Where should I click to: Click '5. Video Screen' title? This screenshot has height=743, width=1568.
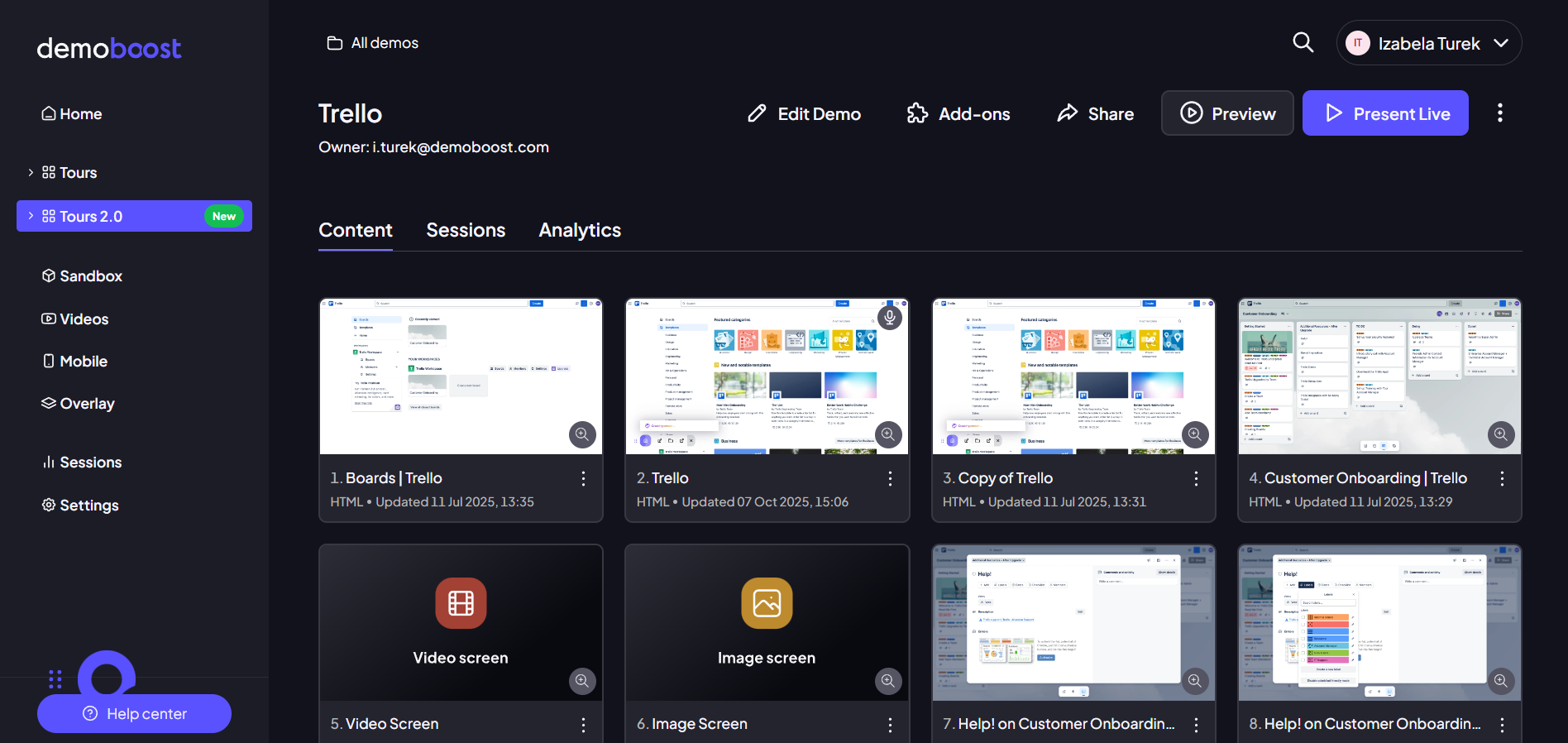pyautogui.click(x=385, y=724)
